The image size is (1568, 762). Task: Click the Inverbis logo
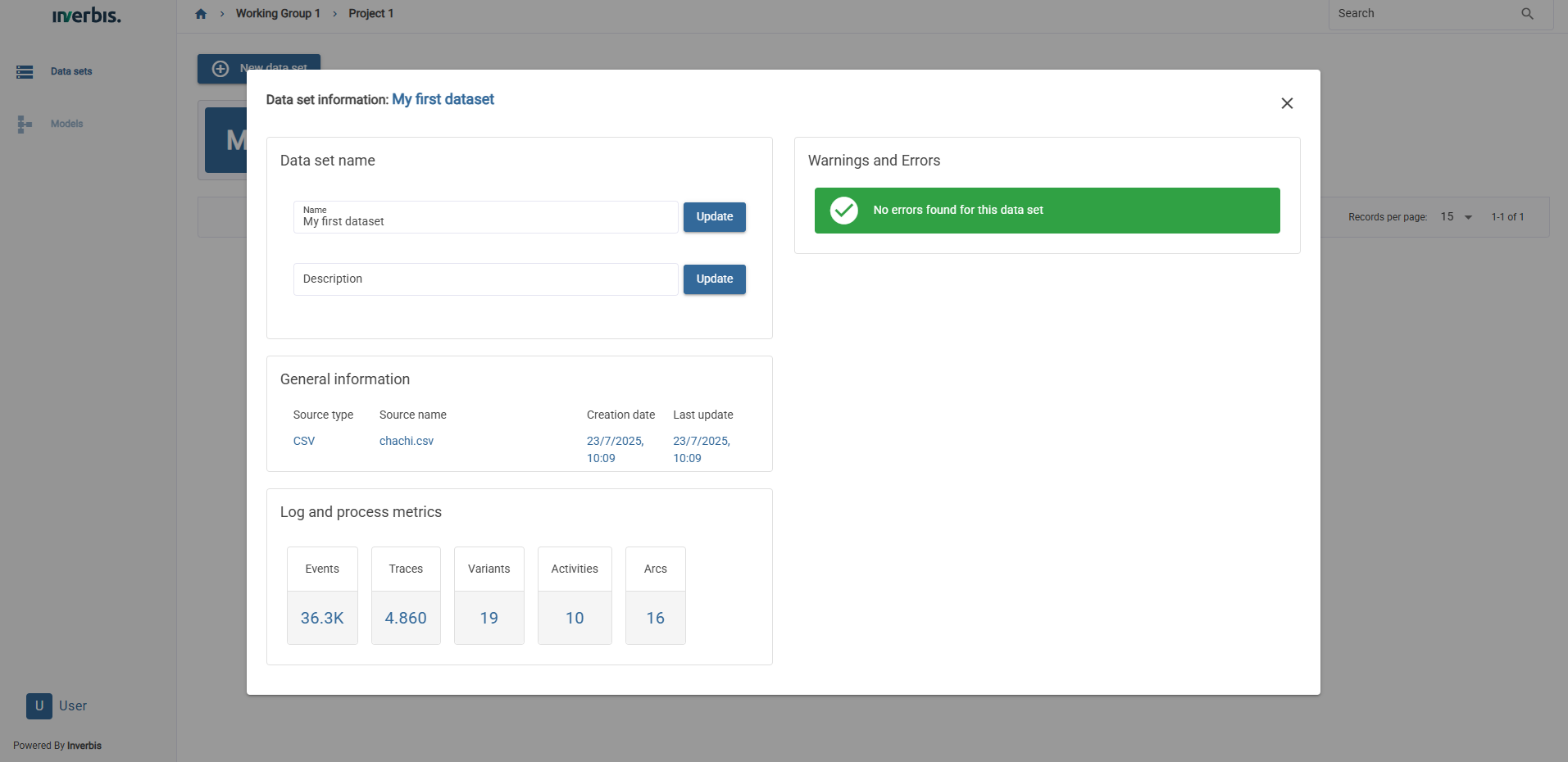point(86,15)
